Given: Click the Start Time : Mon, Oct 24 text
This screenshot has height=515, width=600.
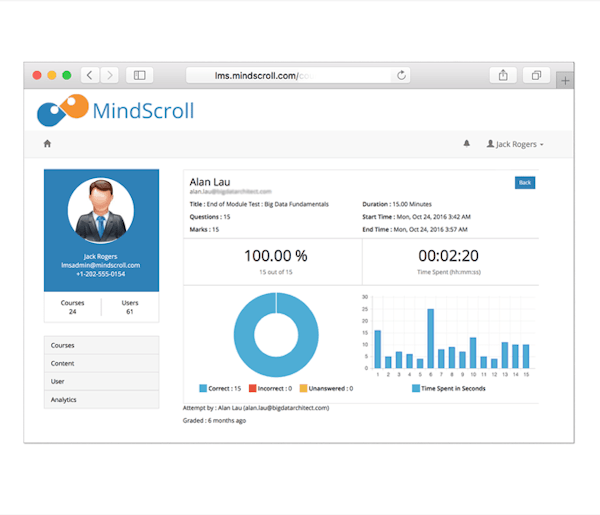Looking at the screenshot, I should 416,217.
